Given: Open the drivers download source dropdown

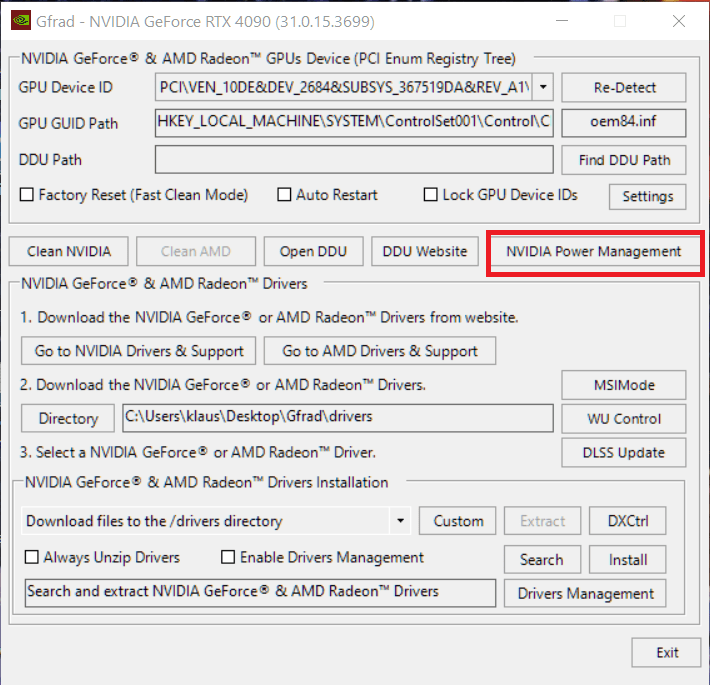Looking at the screenshot, I should coord(400,521).
